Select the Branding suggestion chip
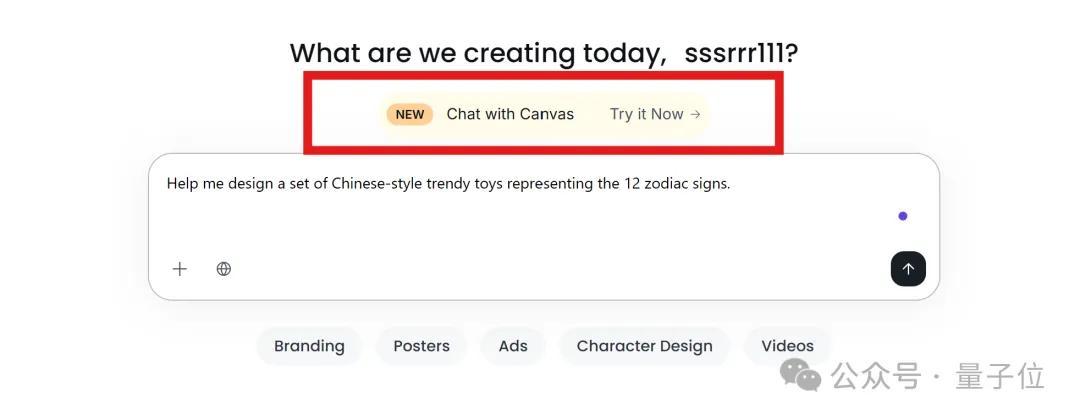The image size is (1080, 420). point(309,346)
